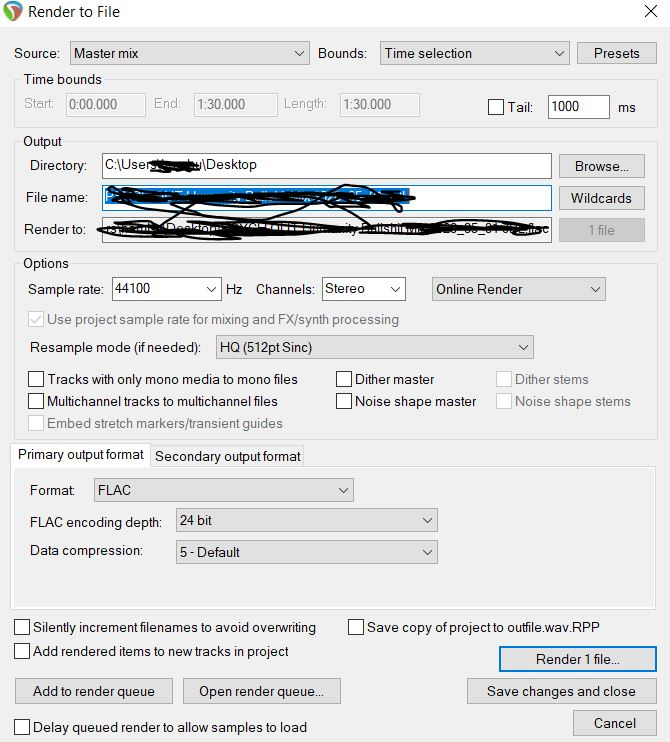This screenshot has width=670, height=742.
Task: Click Browse to choose output directory
Action: (601, 166)
